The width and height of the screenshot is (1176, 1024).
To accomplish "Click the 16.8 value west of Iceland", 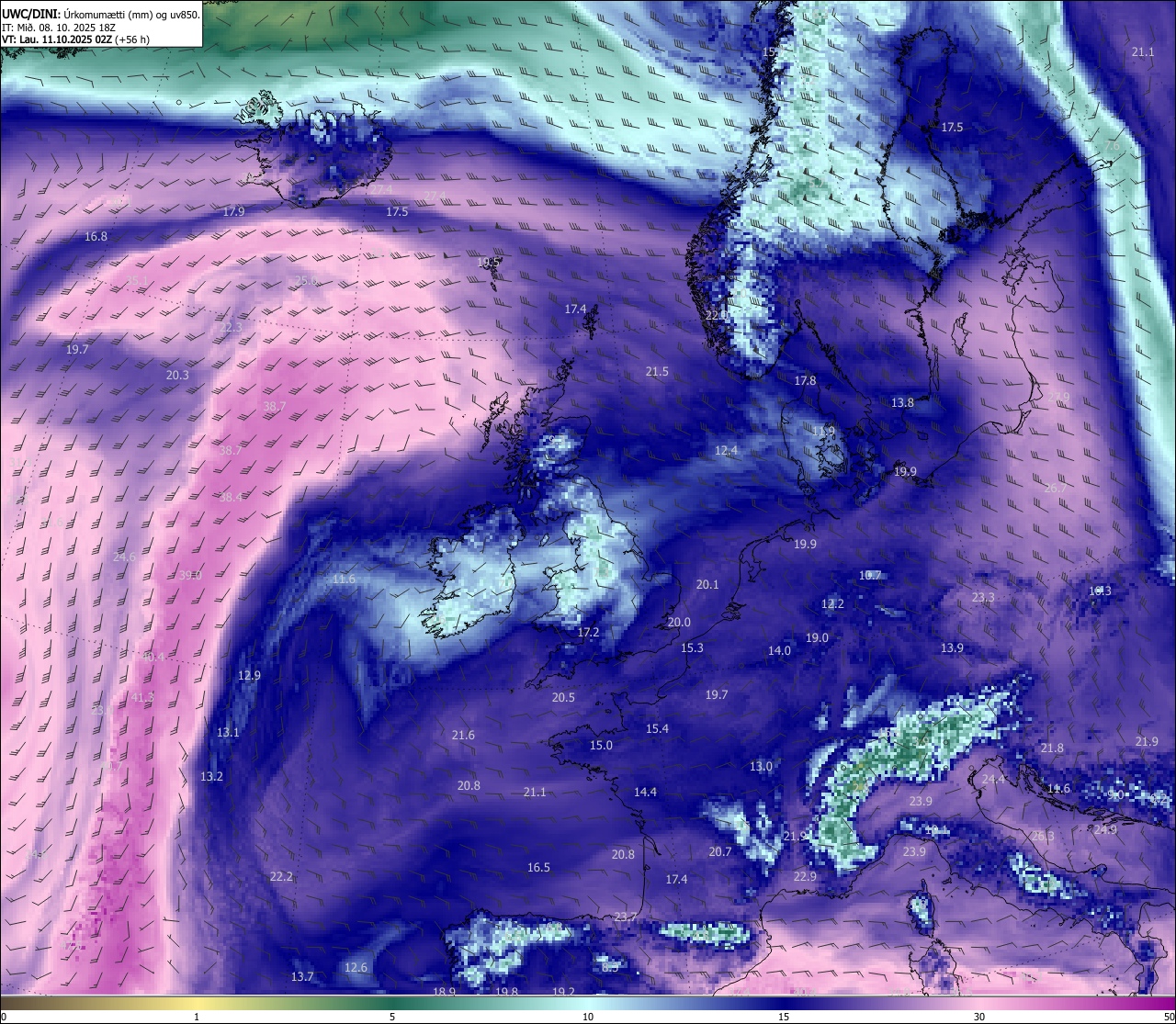I will click(96, 236).
